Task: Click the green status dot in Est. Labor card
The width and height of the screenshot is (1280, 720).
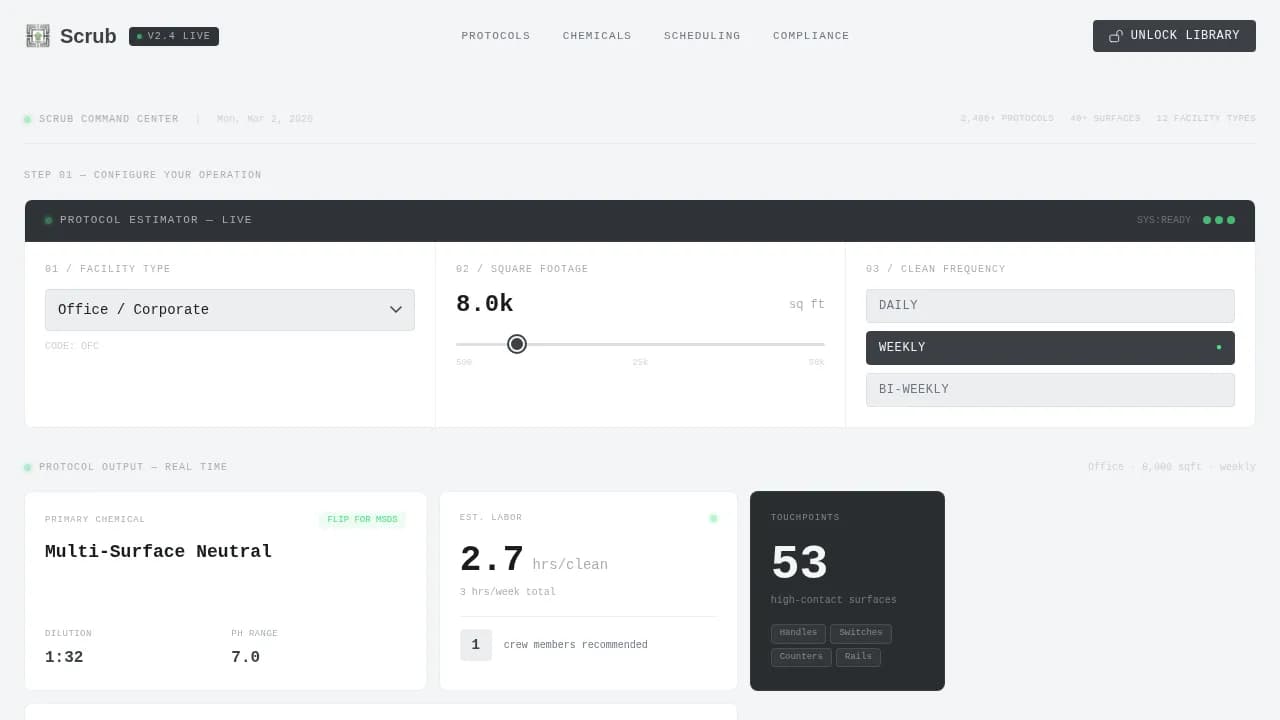Action: (x=713, y=518)
